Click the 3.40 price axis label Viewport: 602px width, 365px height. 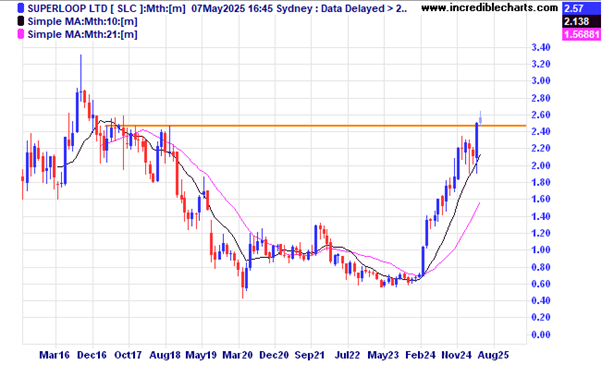pos(541,48)
